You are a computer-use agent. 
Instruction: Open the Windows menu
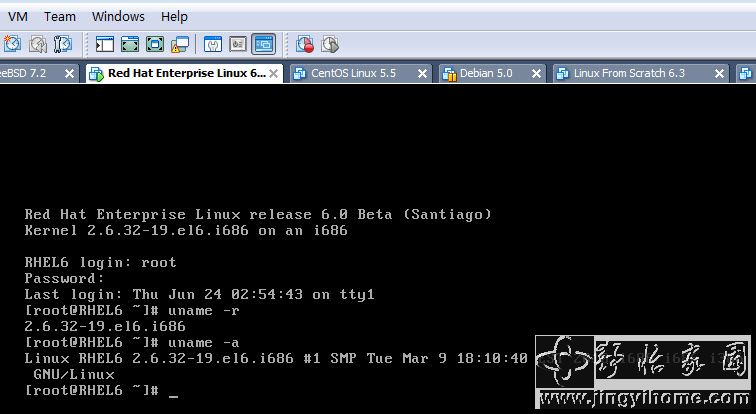point(118,16)
